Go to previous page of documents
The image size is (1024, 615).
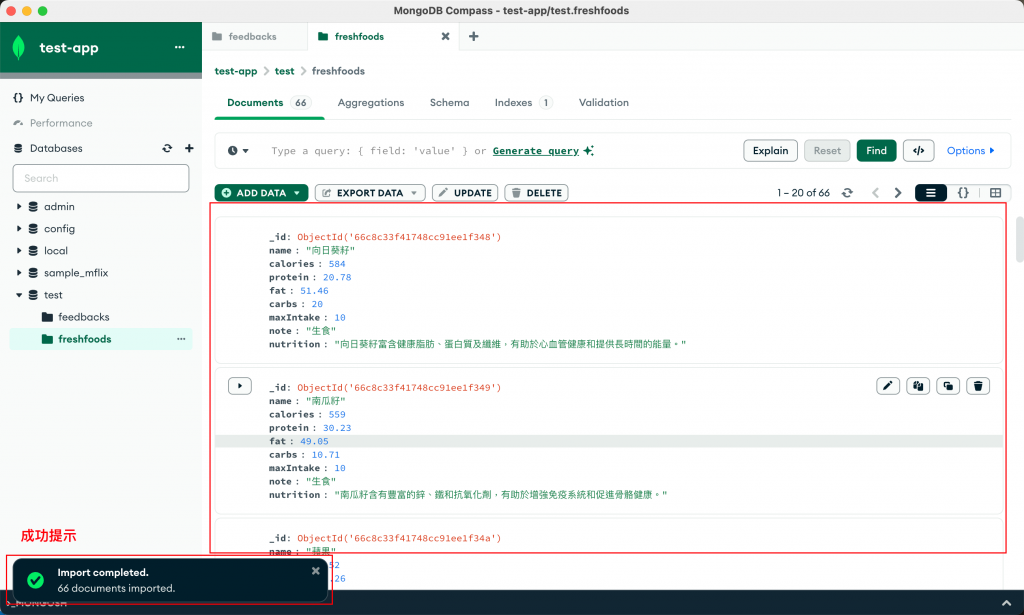(x=876, y=193)
